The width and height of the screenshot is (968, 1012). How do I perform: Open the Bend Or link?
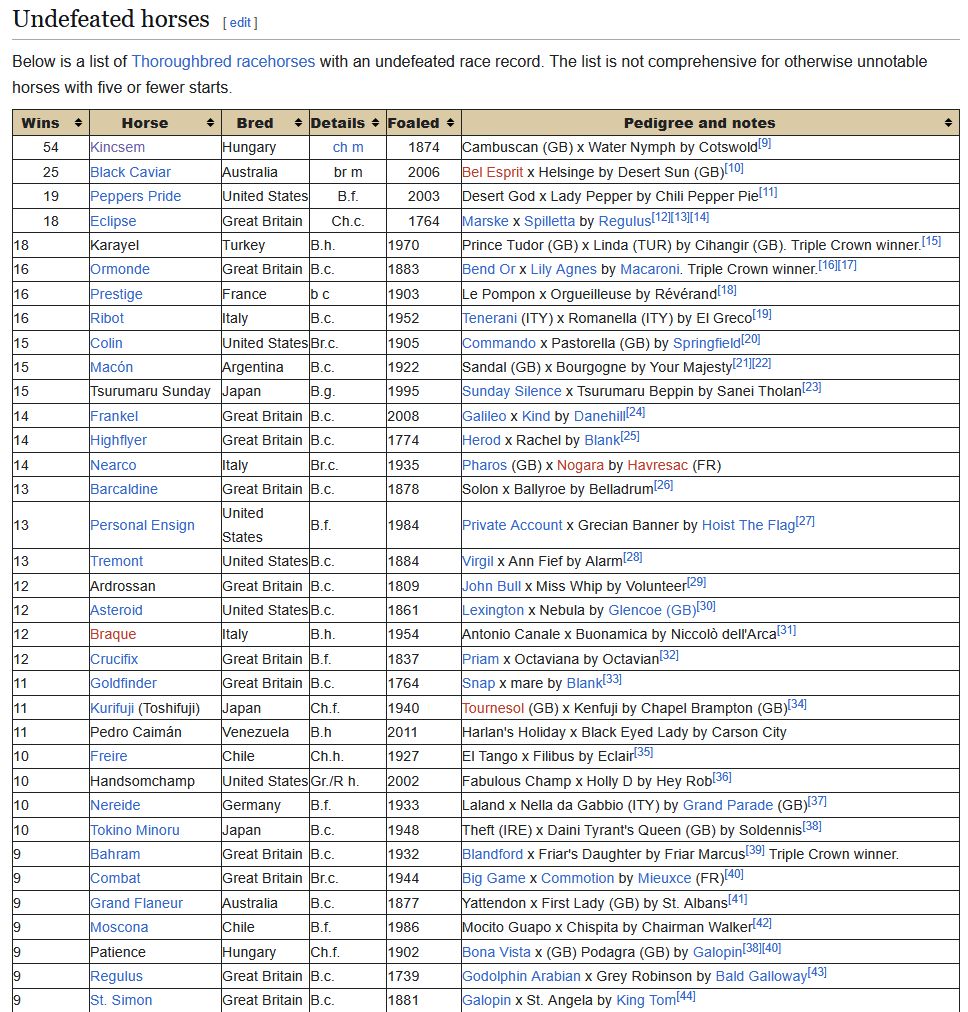[x=489, y=269]
